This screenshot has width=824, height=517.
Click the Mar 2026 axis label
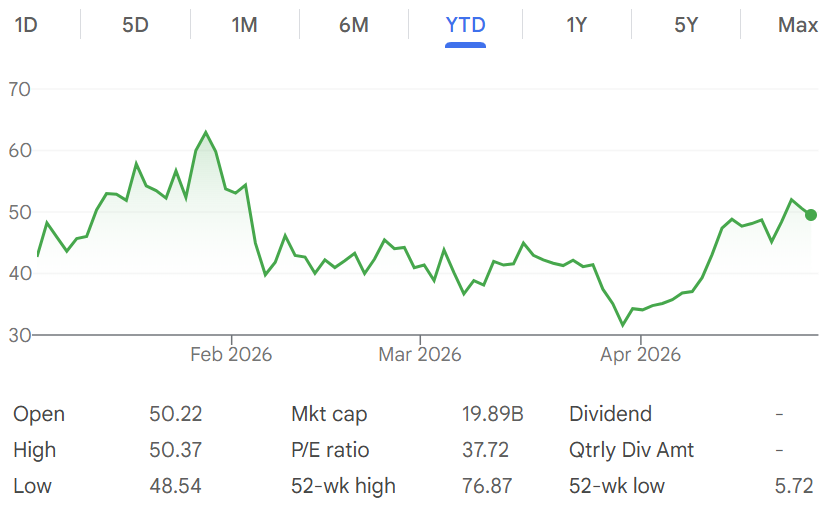[420, 355]
